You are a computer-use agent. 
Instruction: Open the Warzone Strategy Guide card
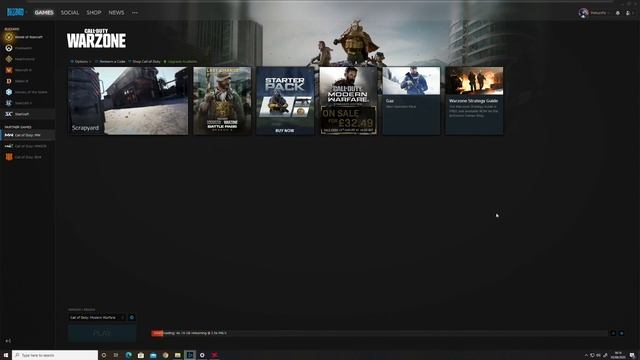point(474,101)
